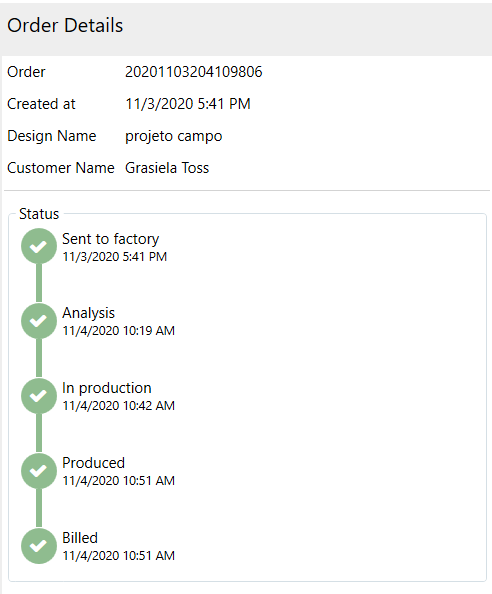Click the Order Details header title
Screen dimensions: 492x594
click(x=65, y=25)
